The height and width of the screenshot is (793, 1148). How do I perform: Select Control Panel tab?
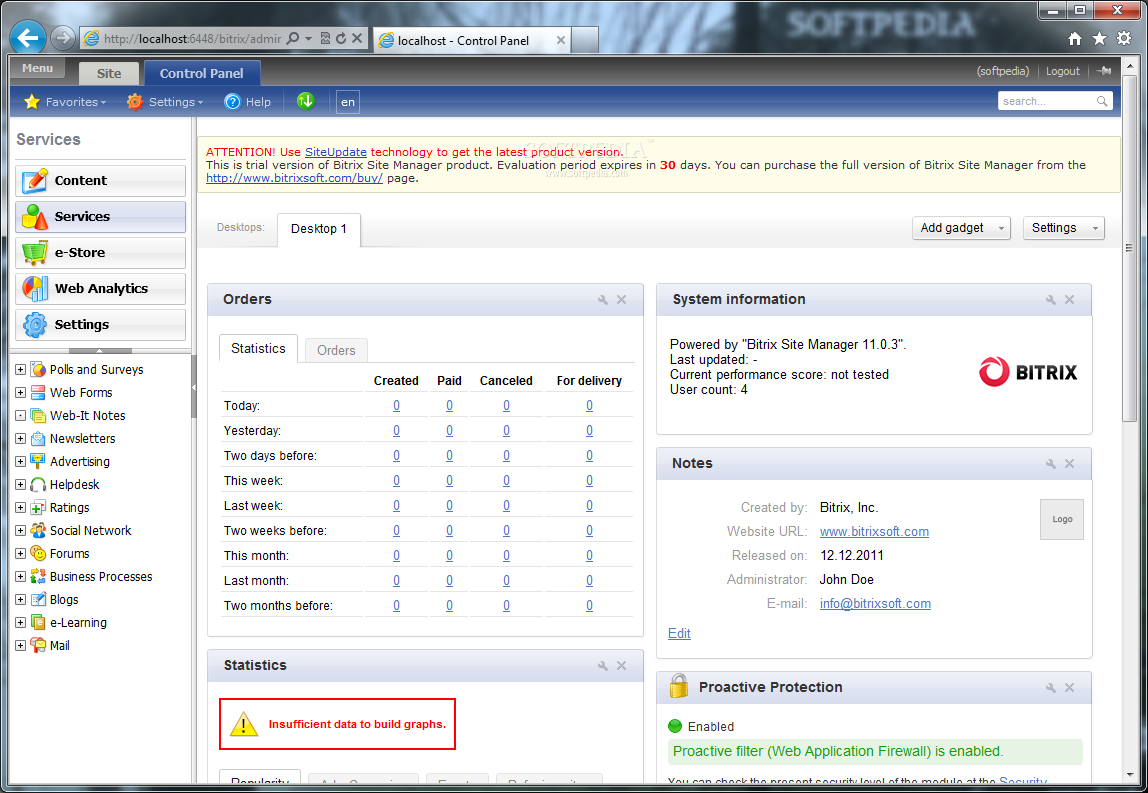point(201,73)
